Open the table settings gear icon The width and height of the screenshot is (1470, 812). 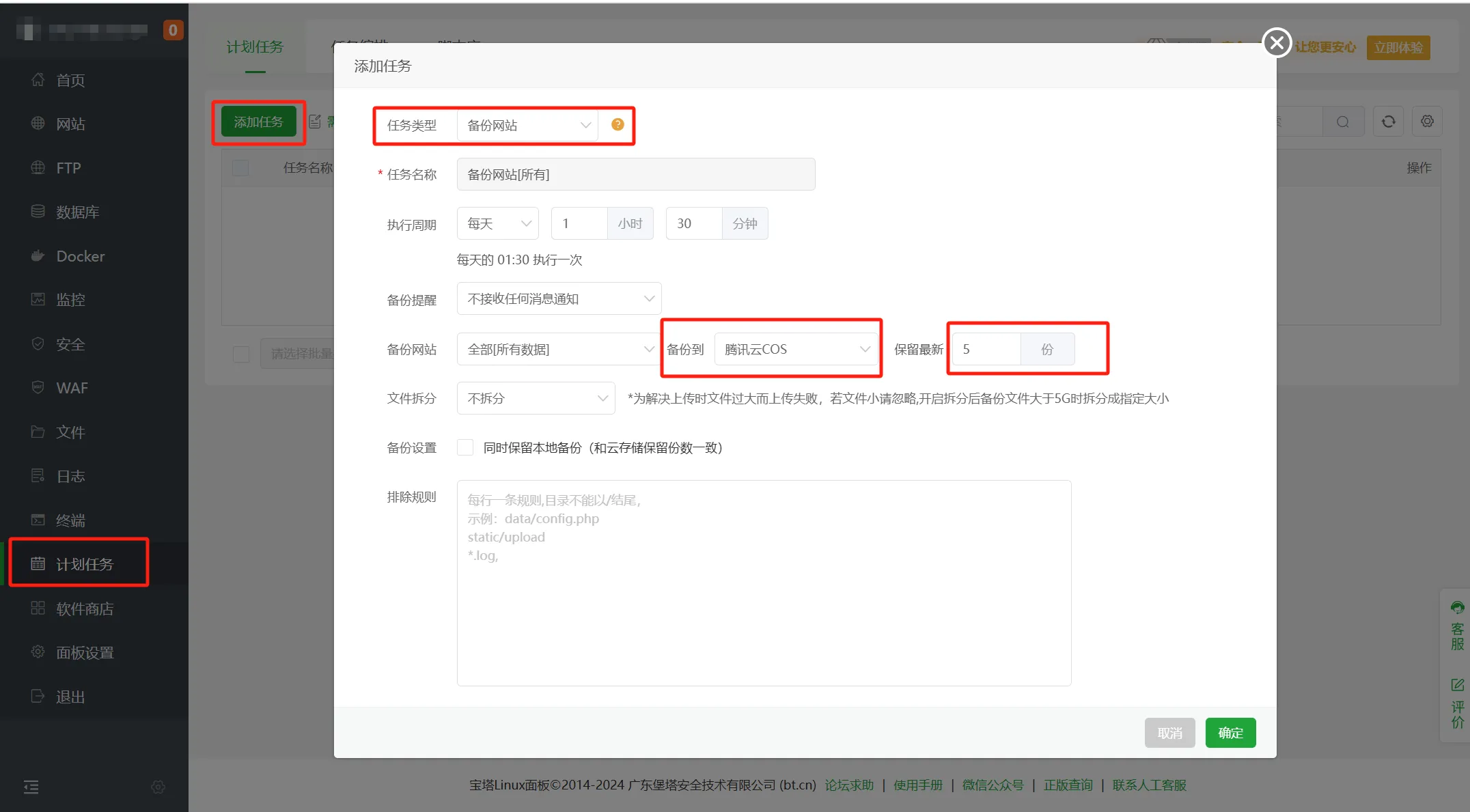pyautogui.click(x=1427, y=122)
